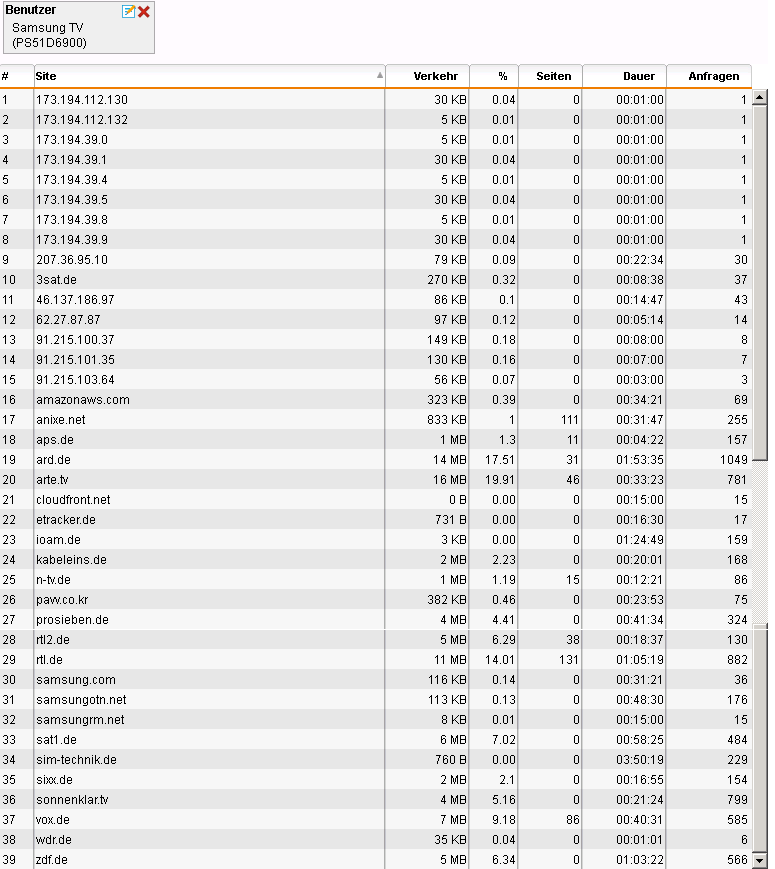Select the vox.de site entry

coord(53,820)
